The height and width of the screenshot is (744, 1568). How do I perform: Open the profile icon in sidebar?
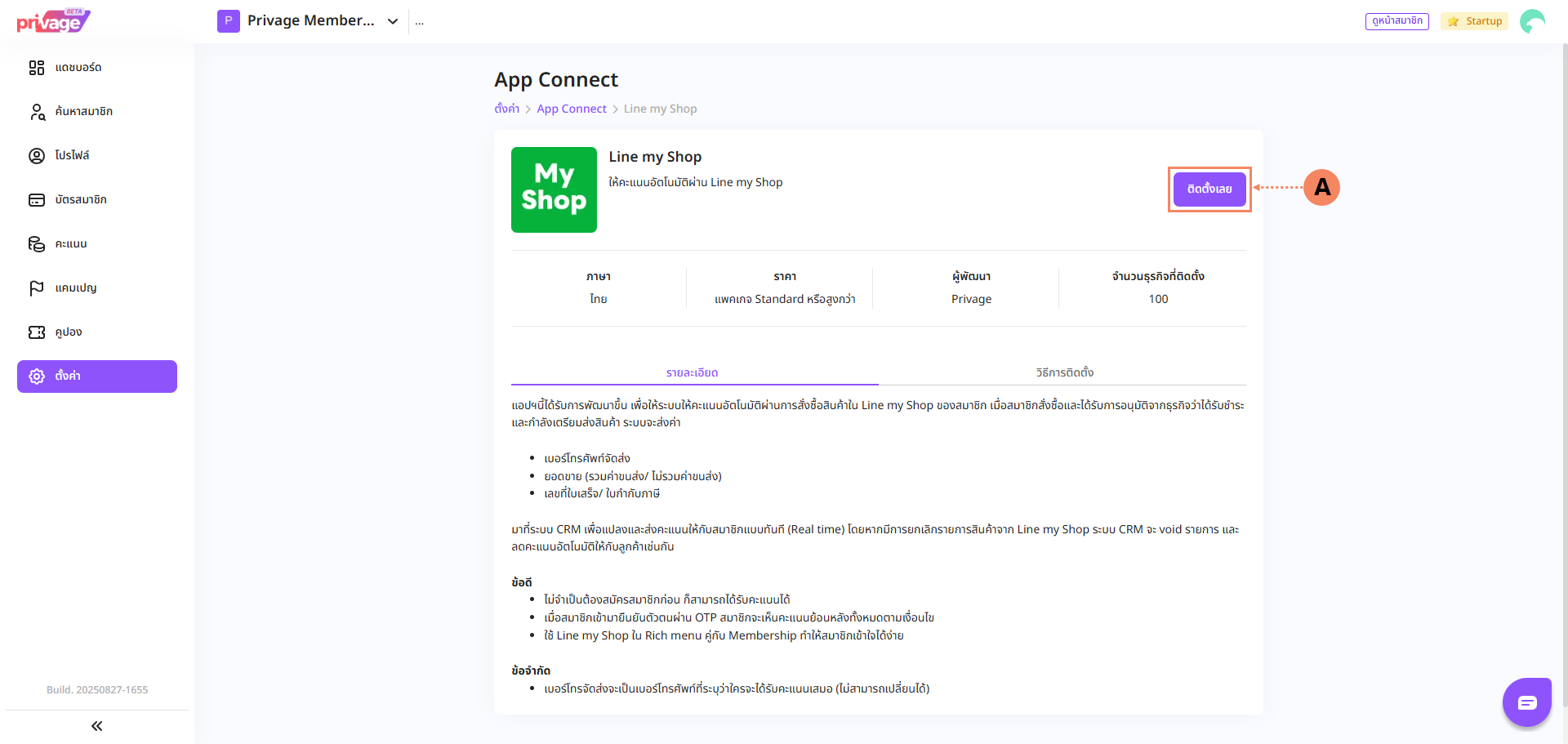click(37, 156)
